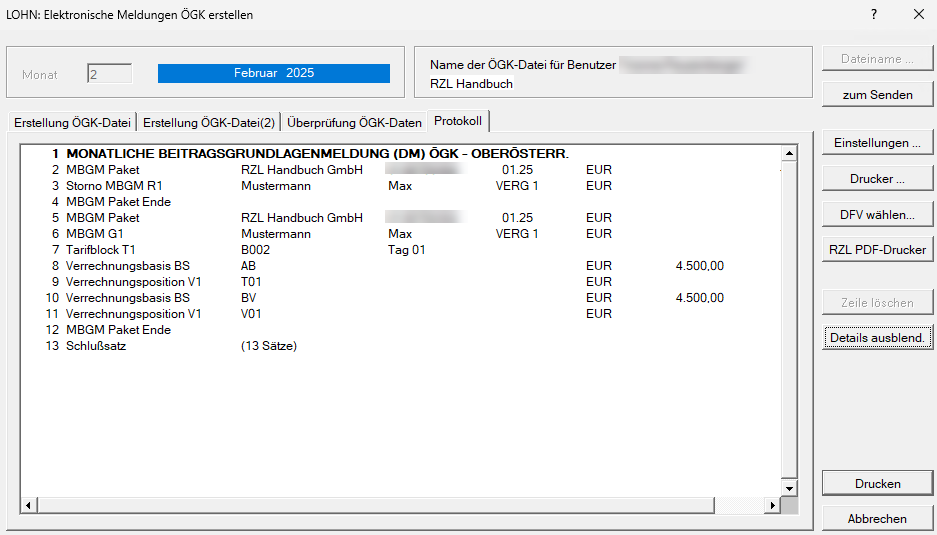The width and height of the screenshot is (937, 535).
Task: Hide details with Details ausblend. button
Action: coord(877,338)
